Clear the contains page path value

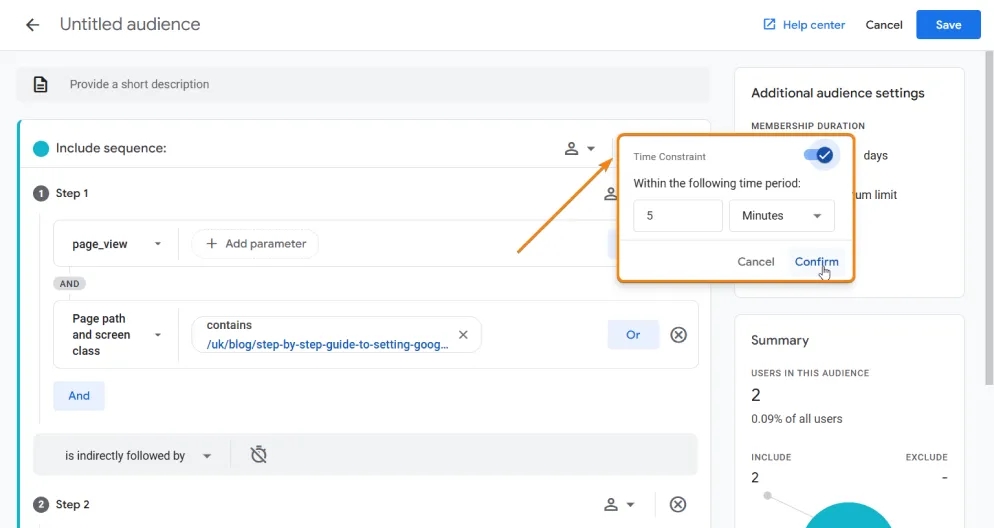(x=463, y=335)
